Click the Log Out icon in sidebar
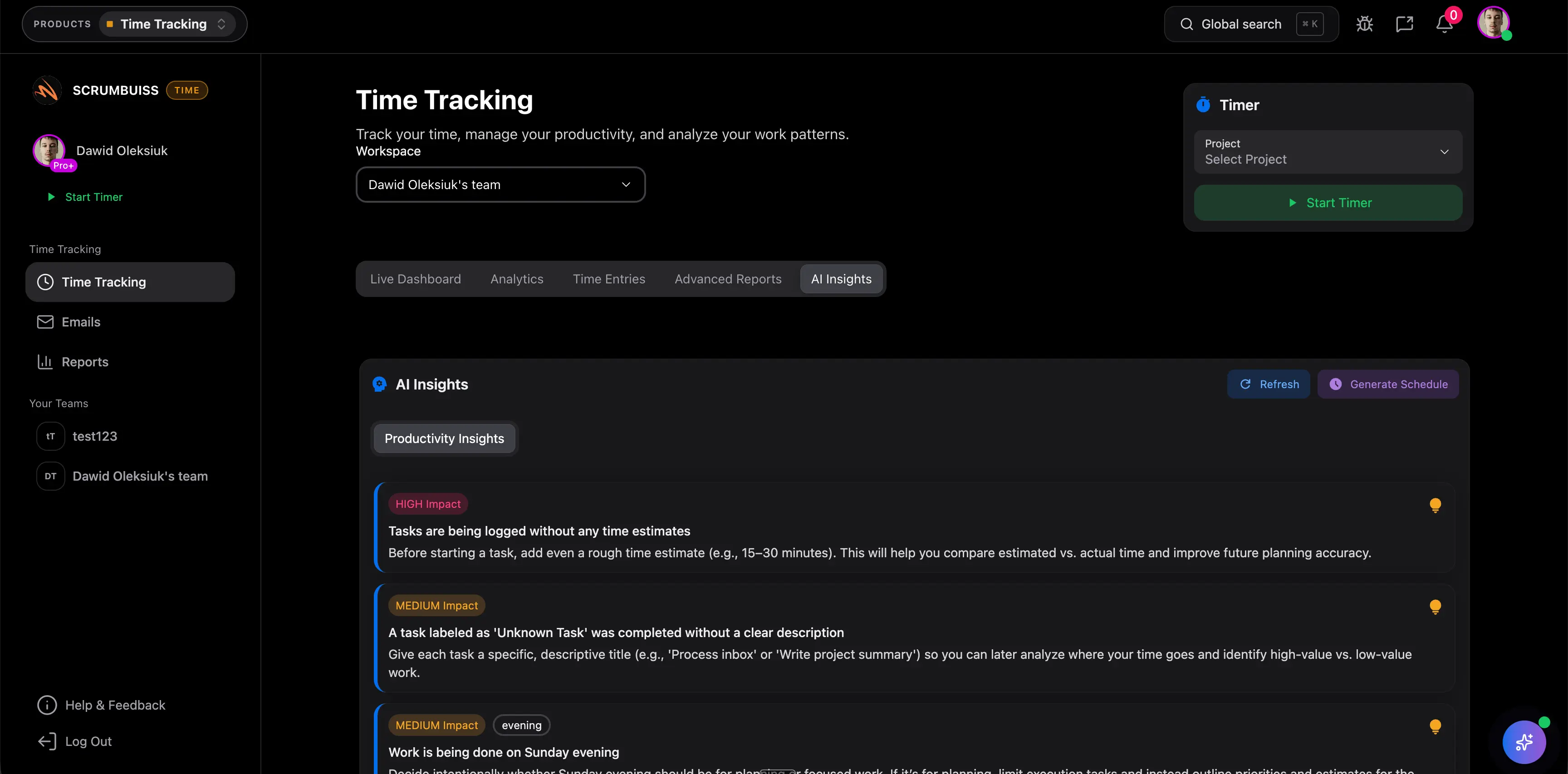This screenshot has height=774, width=1568. coord(47,741)
